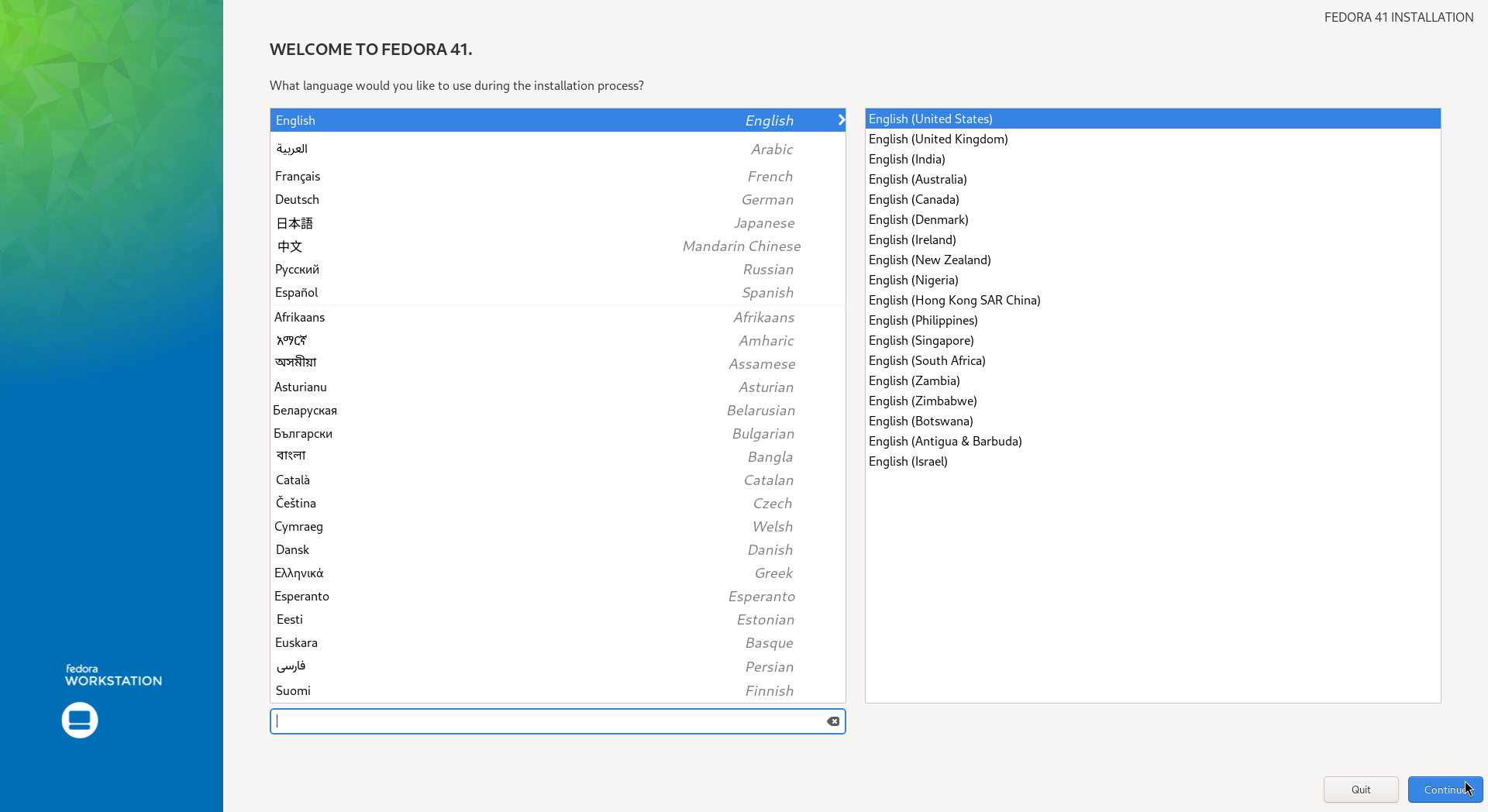The image size is (1488, 812).
Task: Choose Suomi (Finnish) language
Action: click(557, 691)
